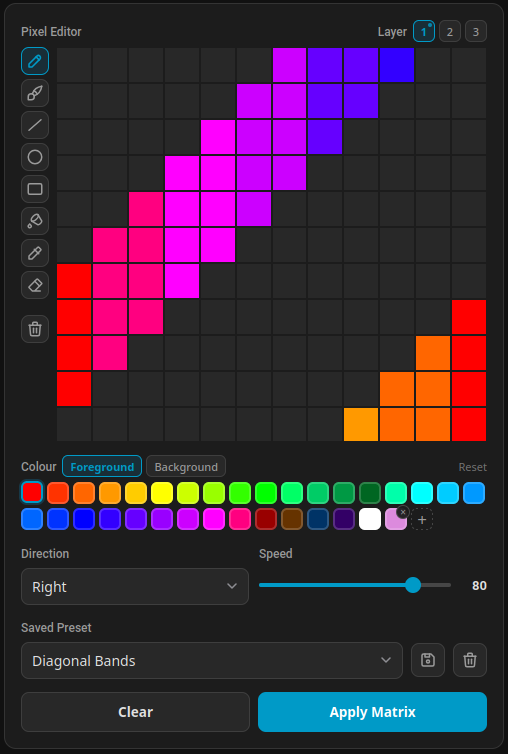Click the trash icon in tool sidebar
The image size is (508, 754).
[x=35, y=329]
